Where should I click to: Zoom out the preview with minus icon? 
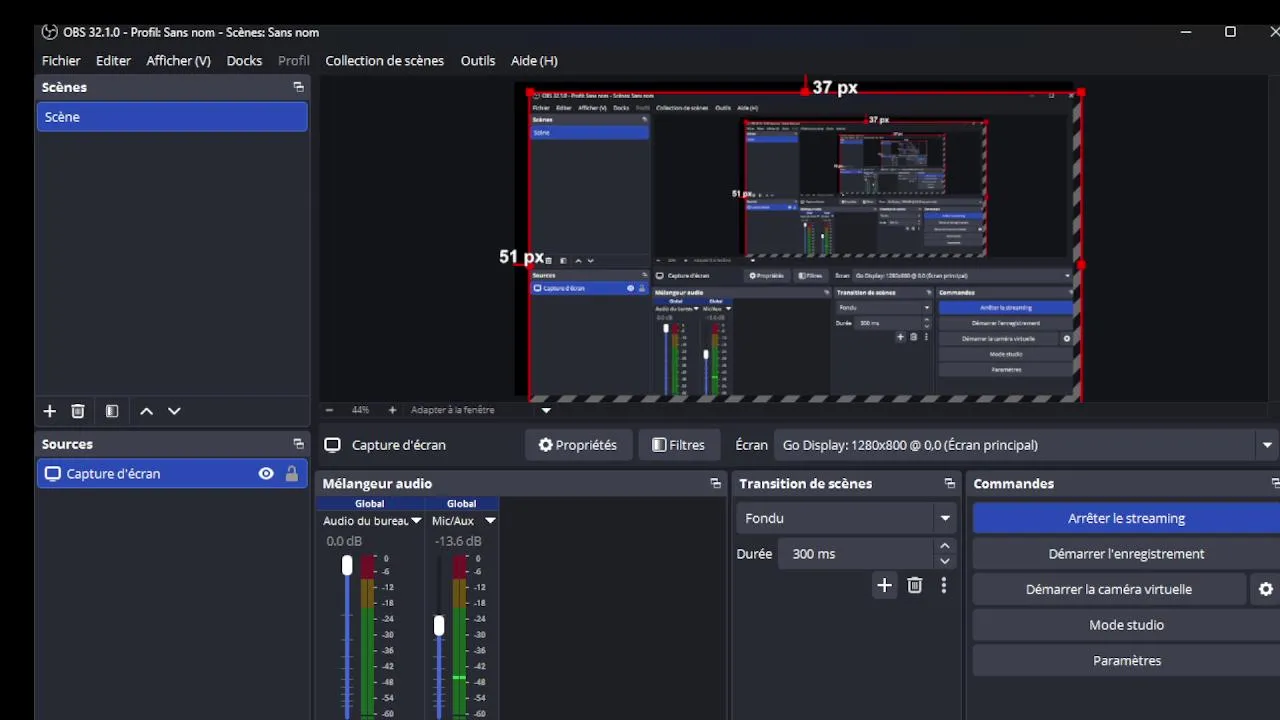(x=329, y=410)
